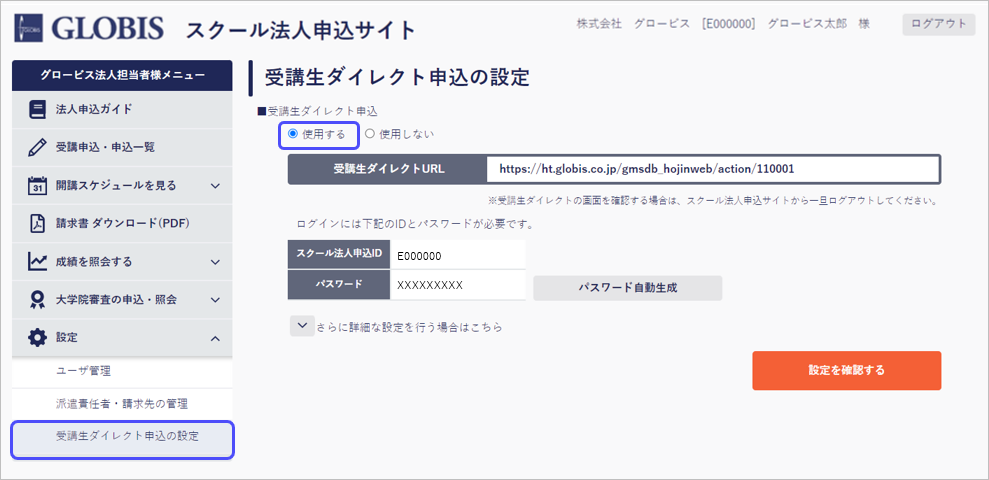Viewport: 989px width, 480px height.
Task: Open 派遣責任者・請求先の管理 submenu item
Action: [x=122, y=404]
